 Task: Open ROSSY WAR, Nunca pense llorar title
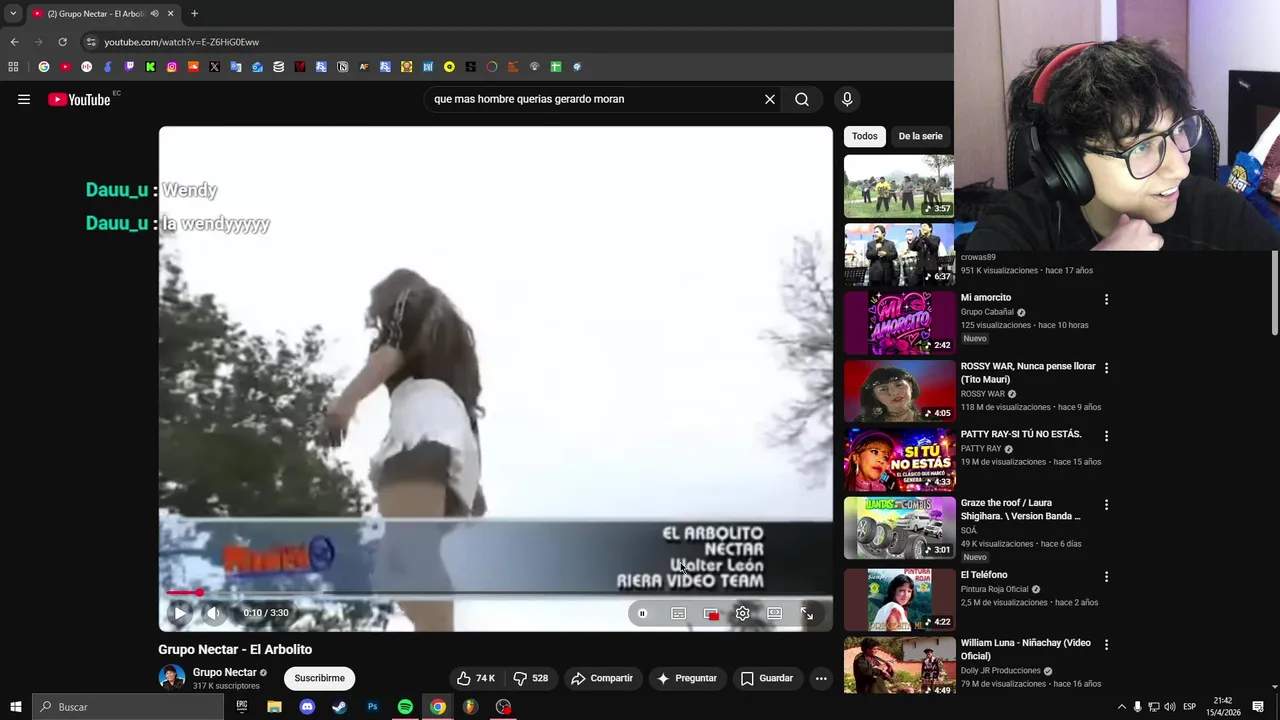coord(1027,373)
